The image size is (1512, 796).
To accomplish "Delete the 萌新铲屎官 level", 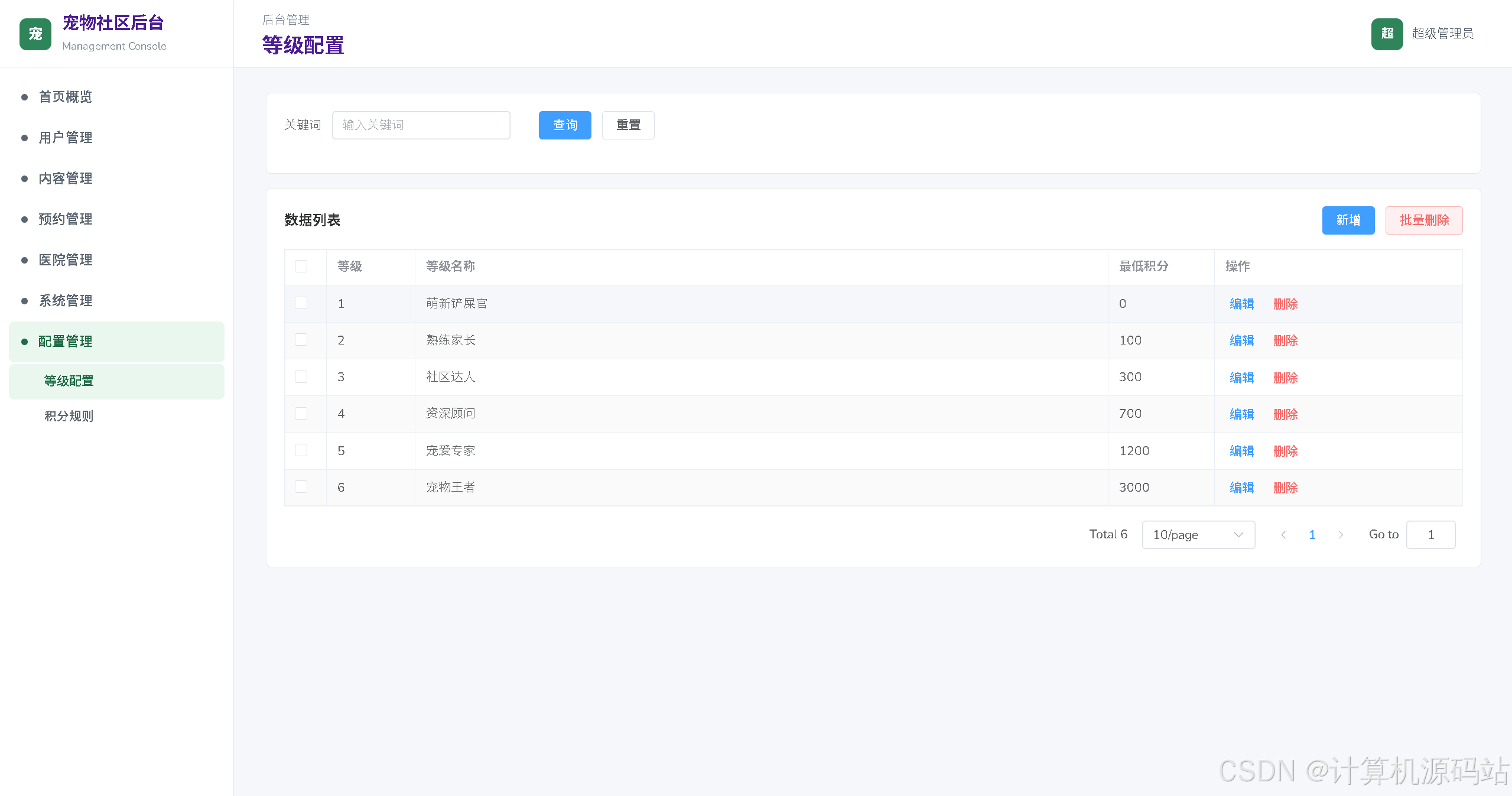I will (1286, 304).
